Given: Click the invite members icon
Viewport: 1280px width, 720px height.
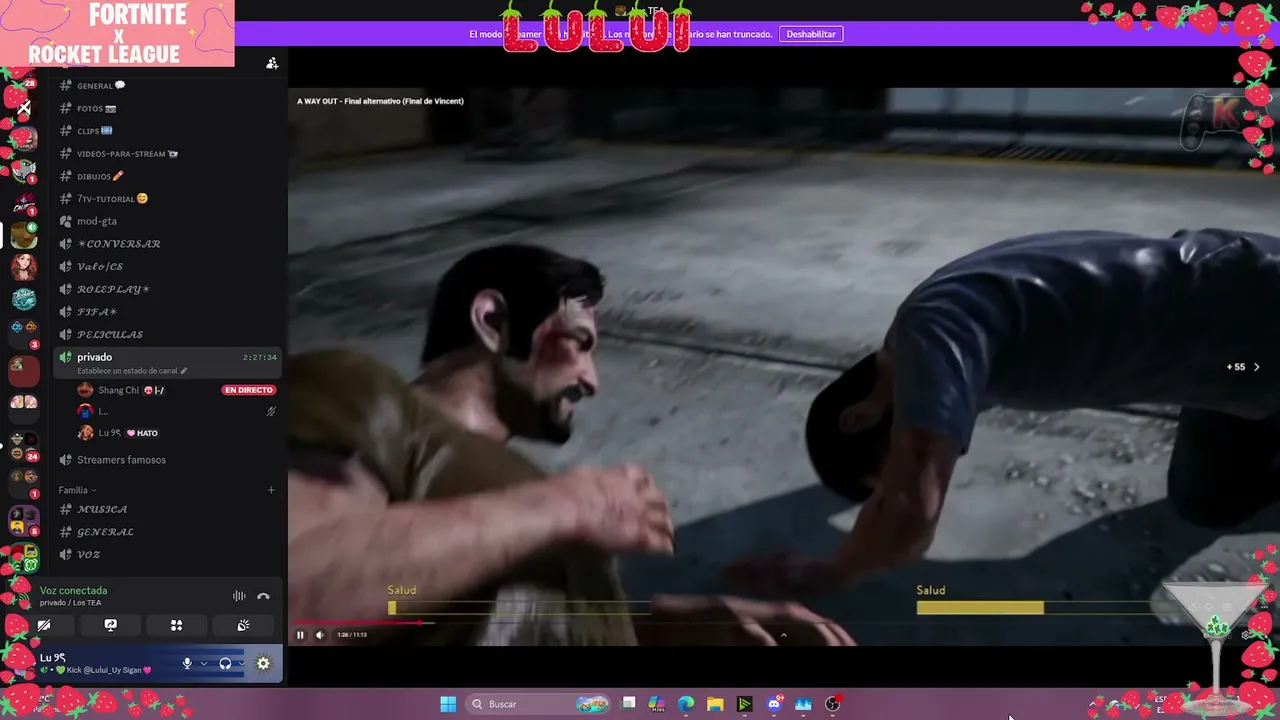Looking at the screenshot, I should (x=272, y=63).
